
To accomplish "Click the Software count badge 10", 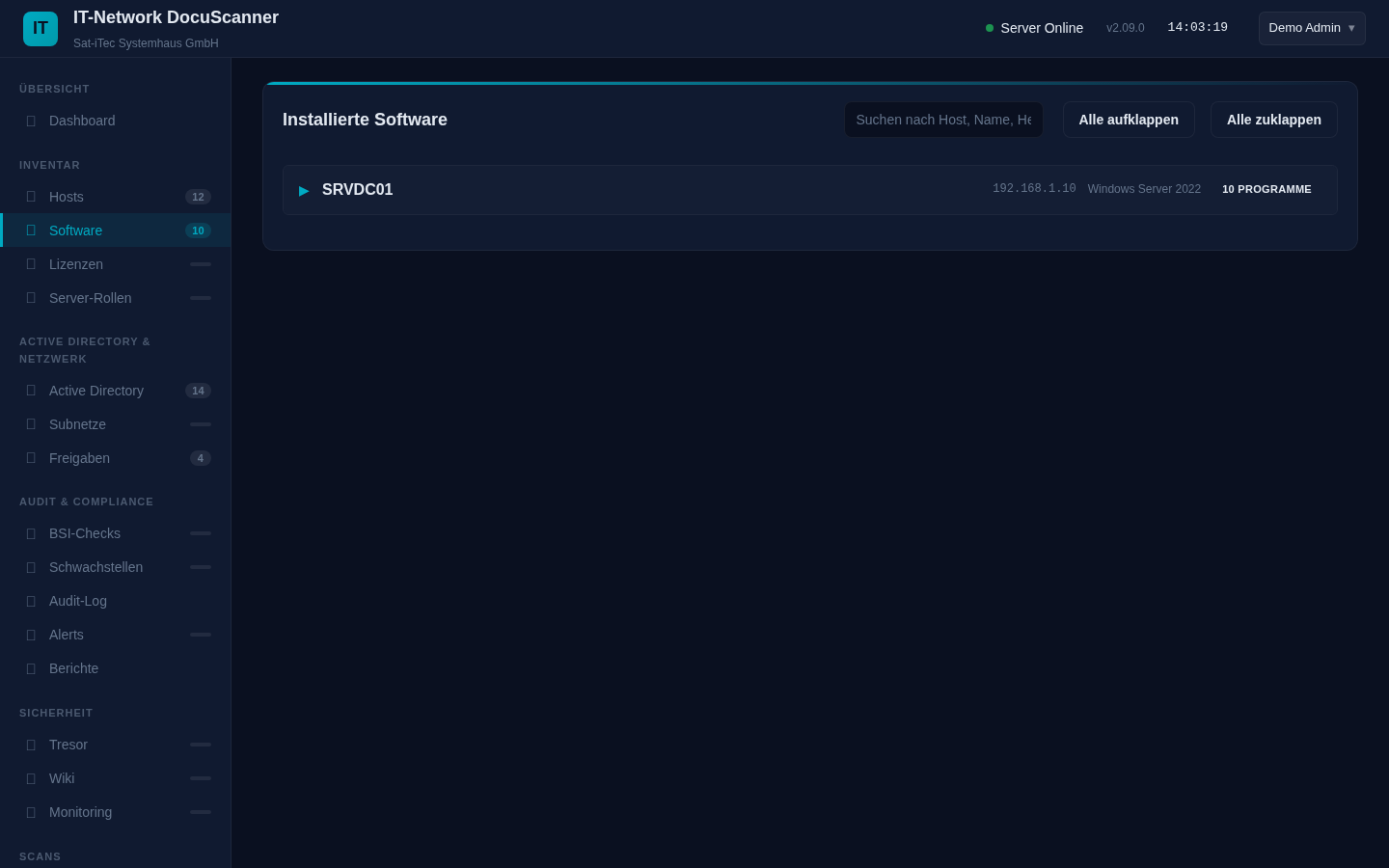I will (198, 231).
